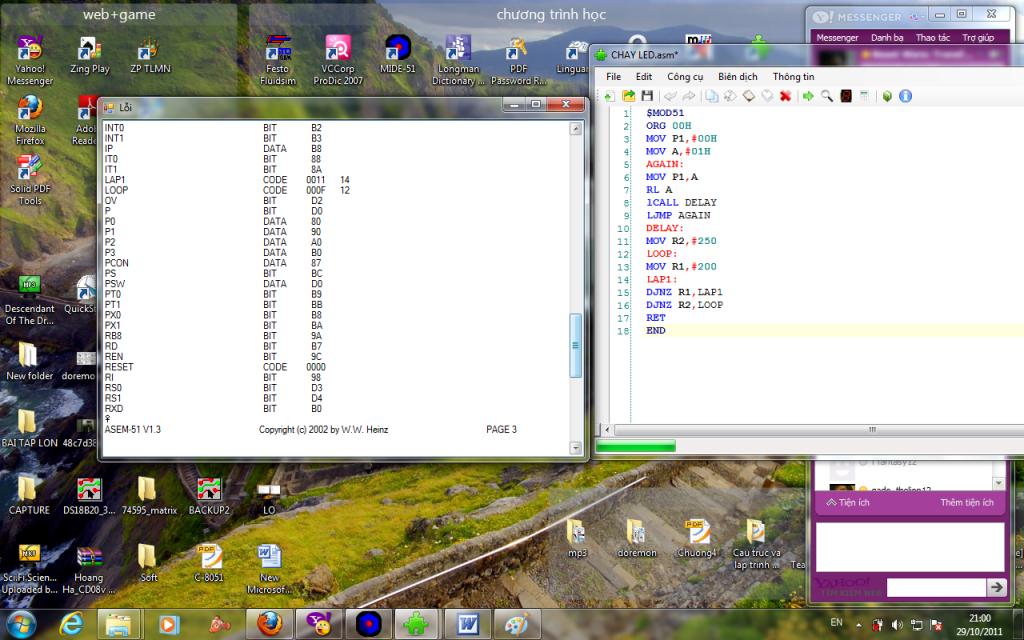The width and height of the screenshot is (1024, 640).
Task: Click the Lỗi window vertical scrollbar thumb
Action: tap(575, 345)
